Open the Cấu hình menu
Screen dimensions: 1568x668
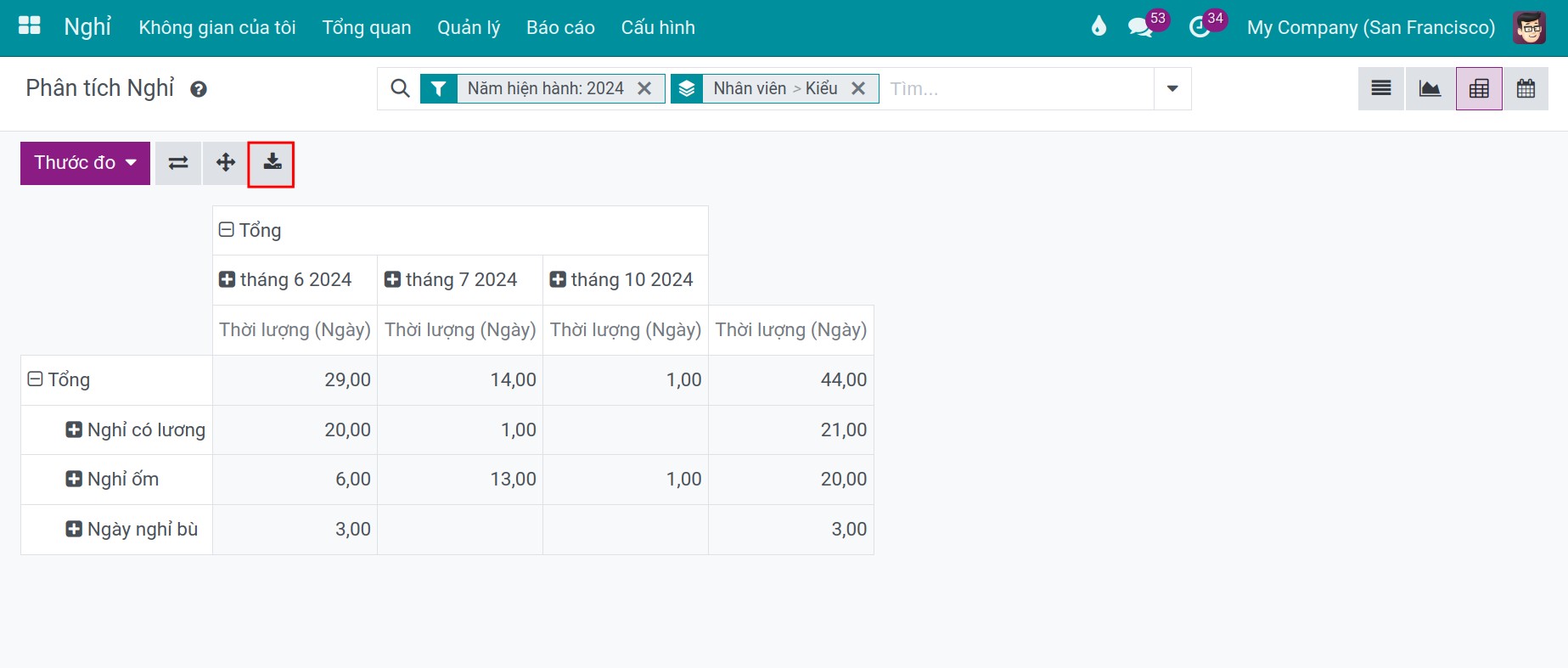point(658,27)
